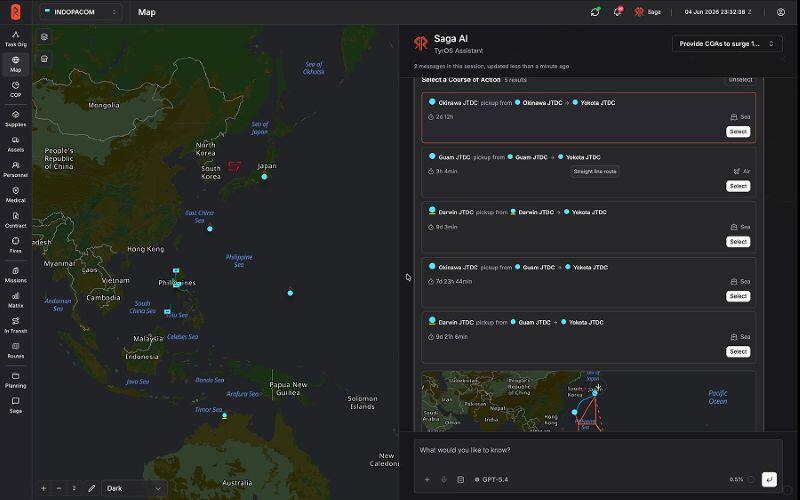Open the Medical sidebar item
The image size is (800, 500).
[x=15, y=194]
